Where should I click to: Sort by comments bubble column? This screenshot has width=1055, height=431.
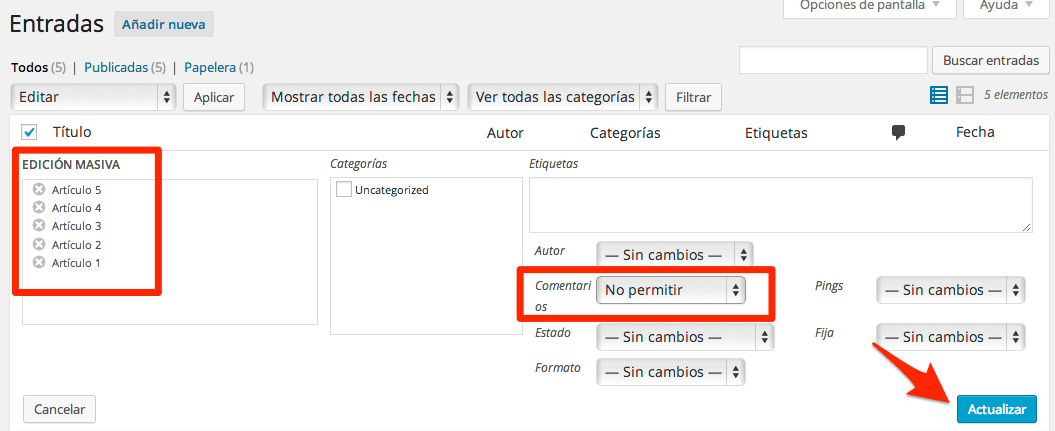(898, 133)
